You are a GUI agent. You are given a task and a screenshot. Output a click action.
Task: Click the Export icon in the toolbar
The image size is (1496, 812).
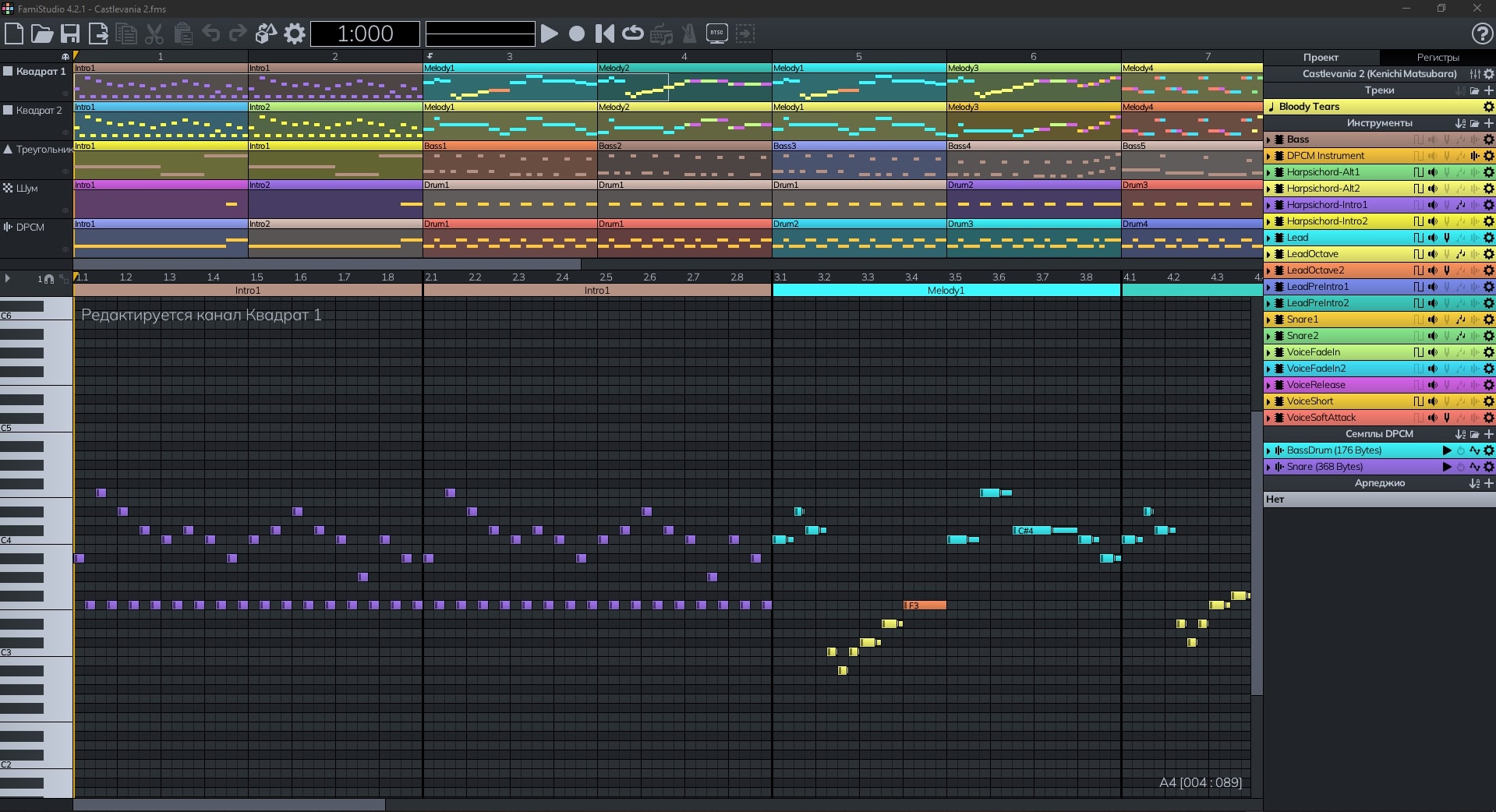[98, 34]
